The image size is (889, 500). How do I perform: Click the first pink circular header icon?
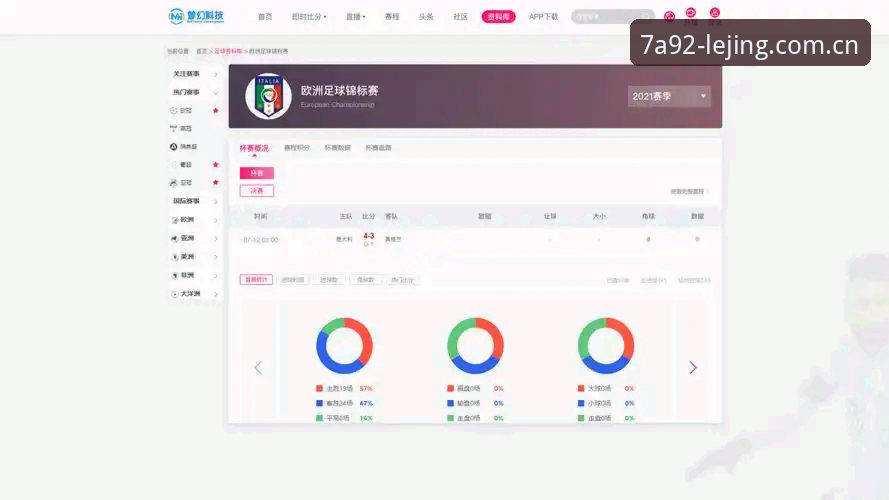[670, 16]
